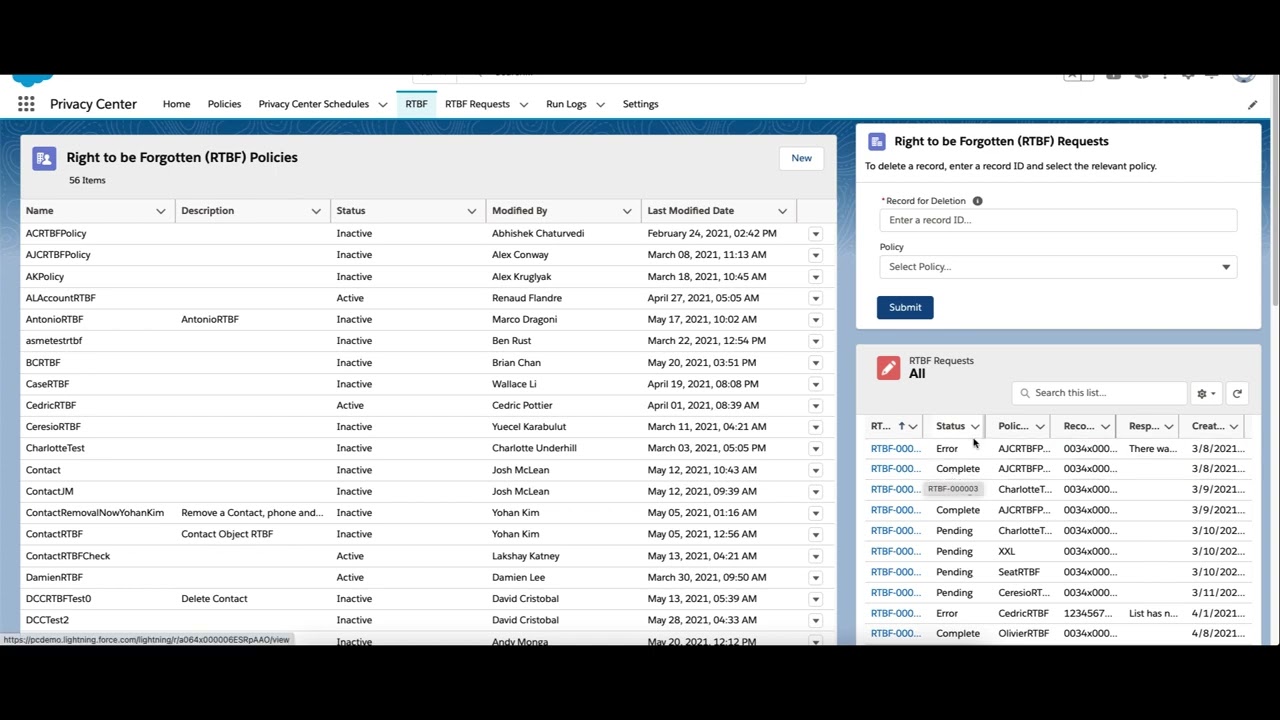
Task: Open row actions for AntonioRTBF
Action: click(815, 320)
